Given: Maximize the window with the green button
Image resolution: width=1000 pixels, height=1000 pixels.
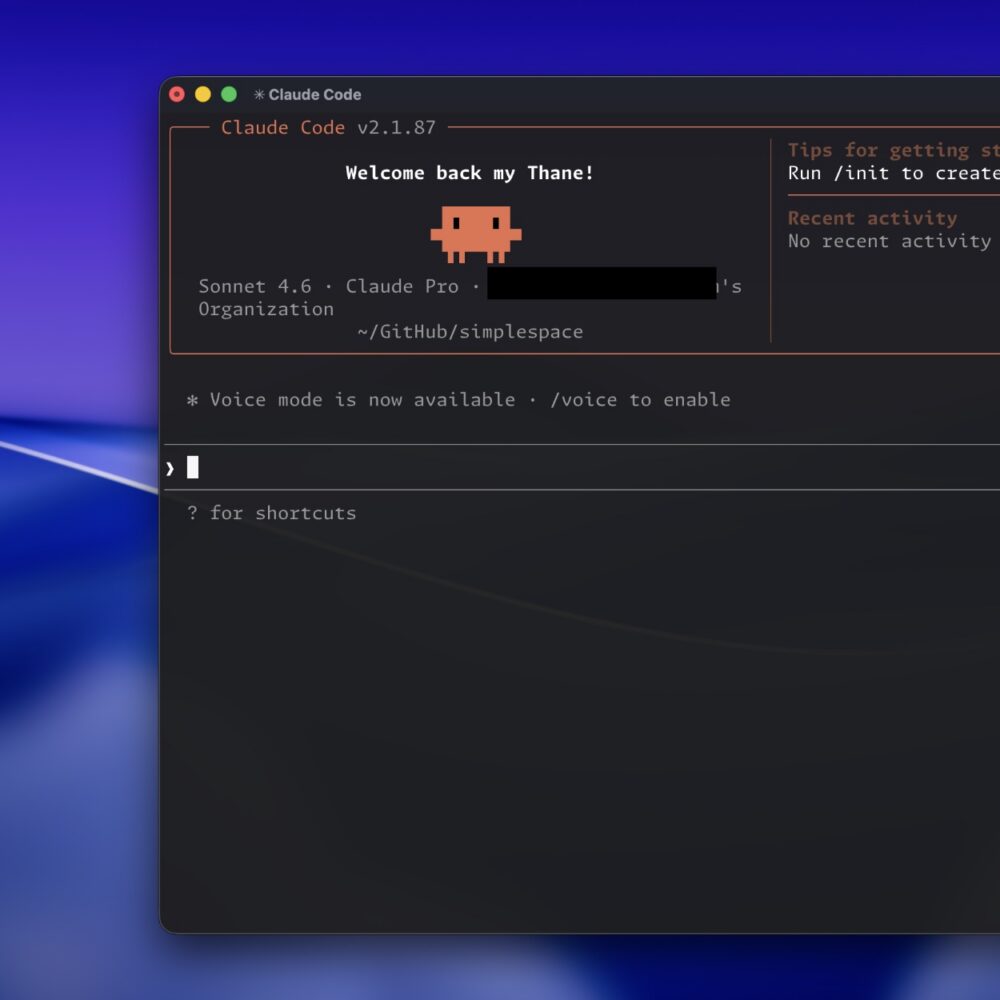Looking at the screenshot, I should pyautogui.click(x=229, y=94).
